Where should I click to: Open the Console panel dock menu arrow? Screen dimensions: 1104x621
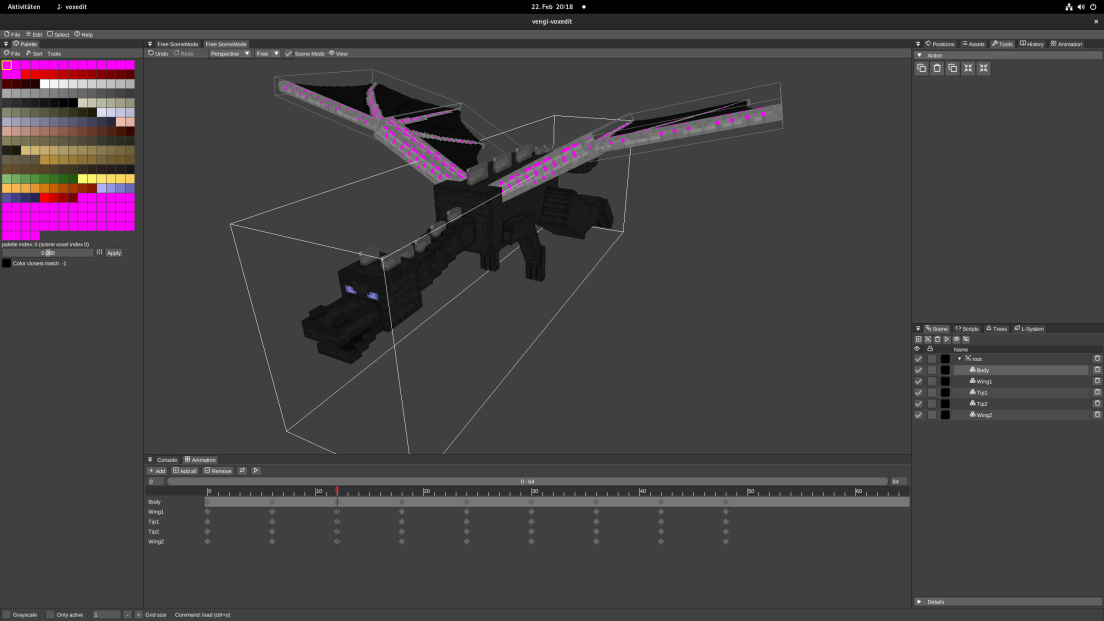(150, 460)
